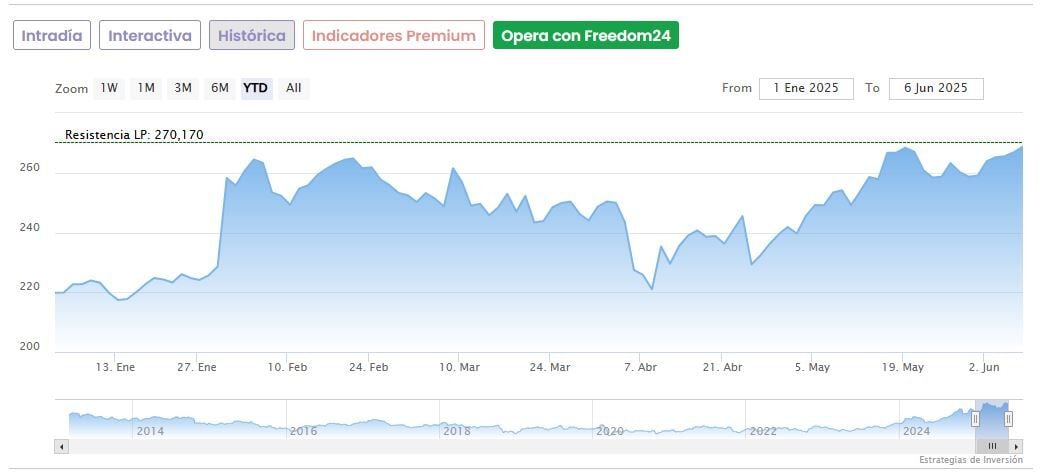Click the horizontal scrollbar thumb grip
This screenshot has height=476, width=1042.
coord(992,446)
